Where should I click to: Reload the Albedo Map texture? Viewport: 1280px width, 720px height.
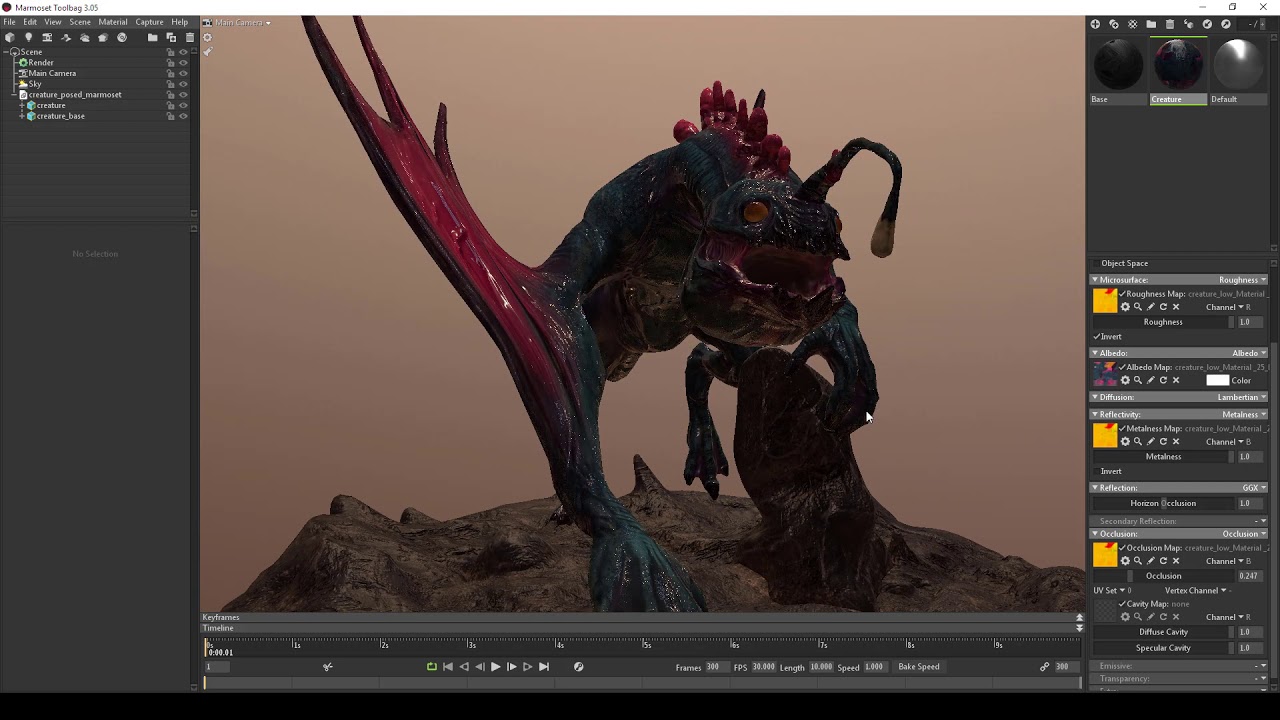pyautogui.click(x=1163, y=380)
